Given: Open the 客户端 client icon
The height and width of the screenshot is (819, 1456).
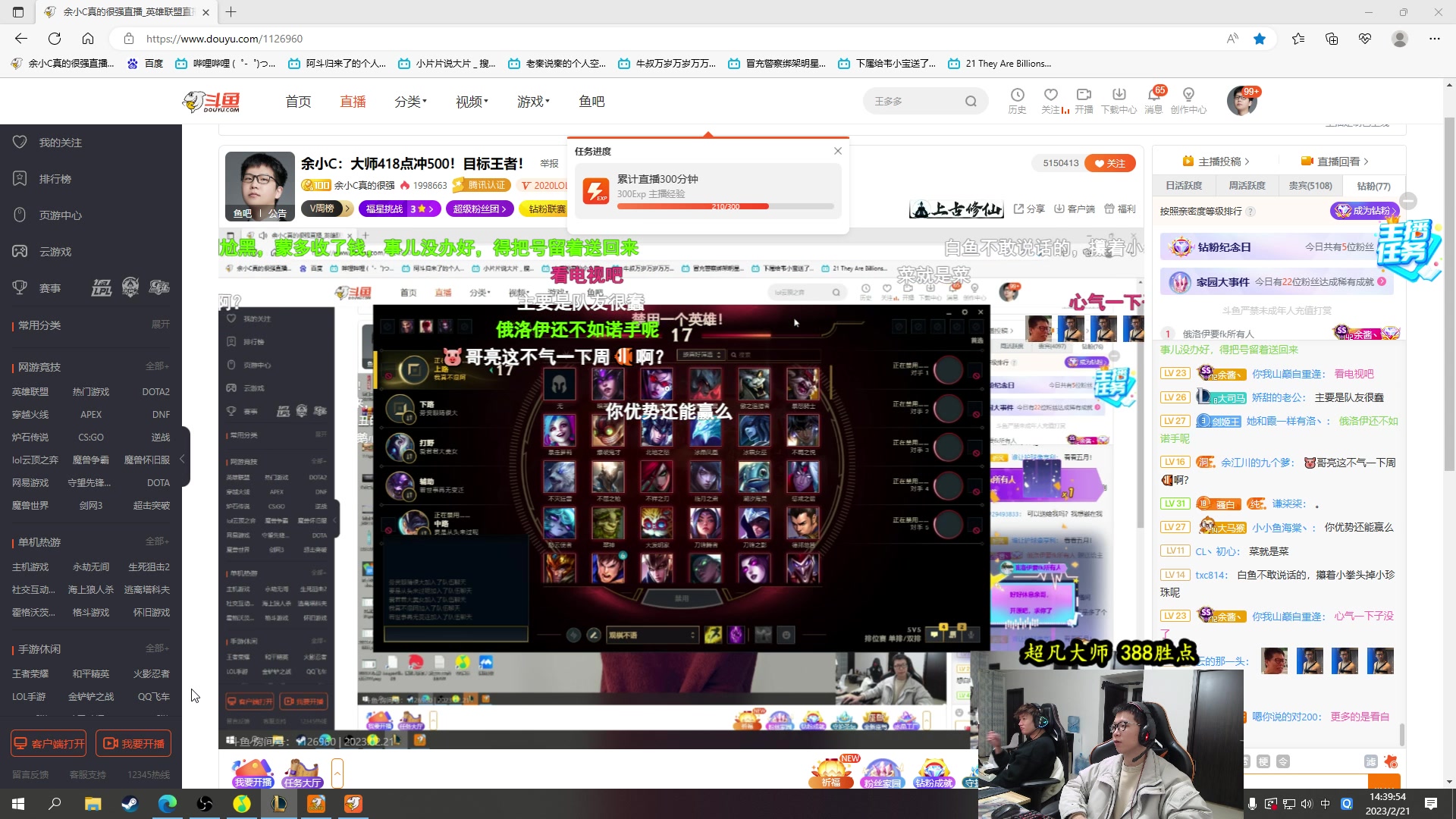Looking at the screenshot, I should click(x=1073, y=209).
